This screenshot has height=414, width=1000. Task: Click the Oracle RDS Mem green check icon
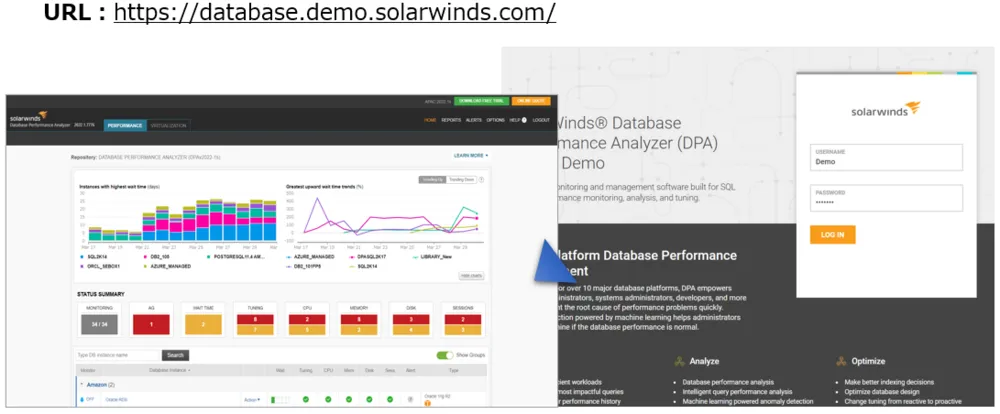(x=349, y=399)
